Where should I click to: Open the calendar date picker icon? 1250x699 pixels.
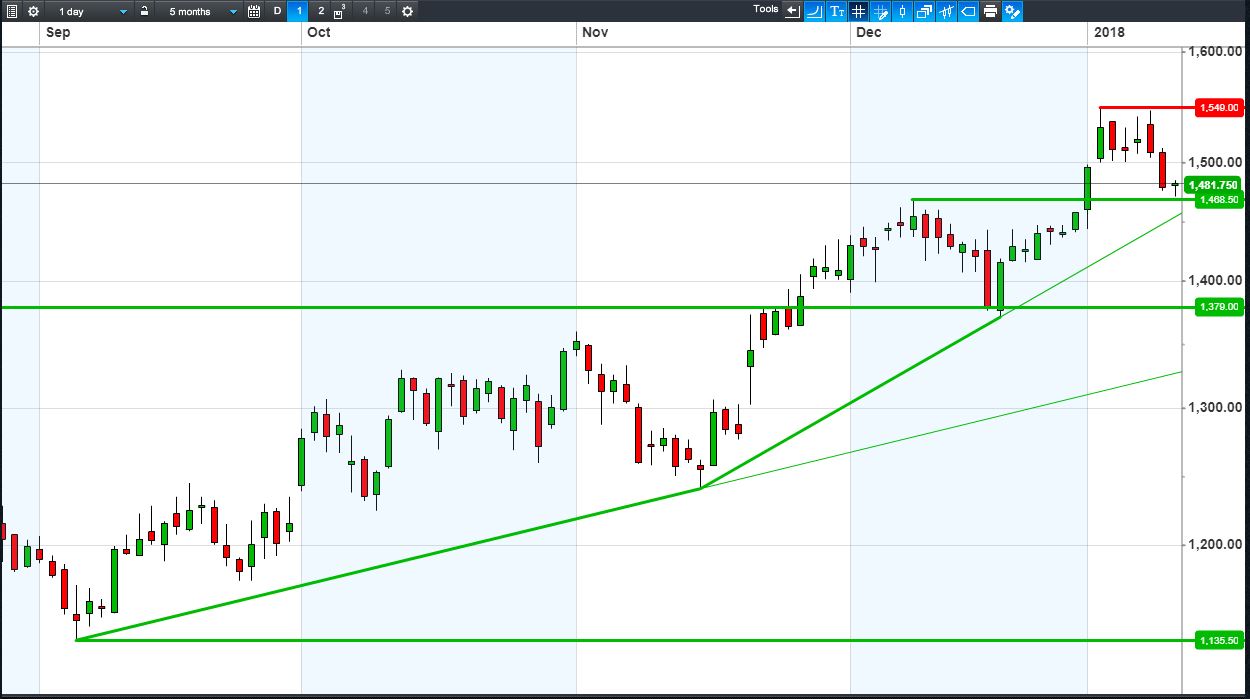pyautogui.click(x=254, y=11)
